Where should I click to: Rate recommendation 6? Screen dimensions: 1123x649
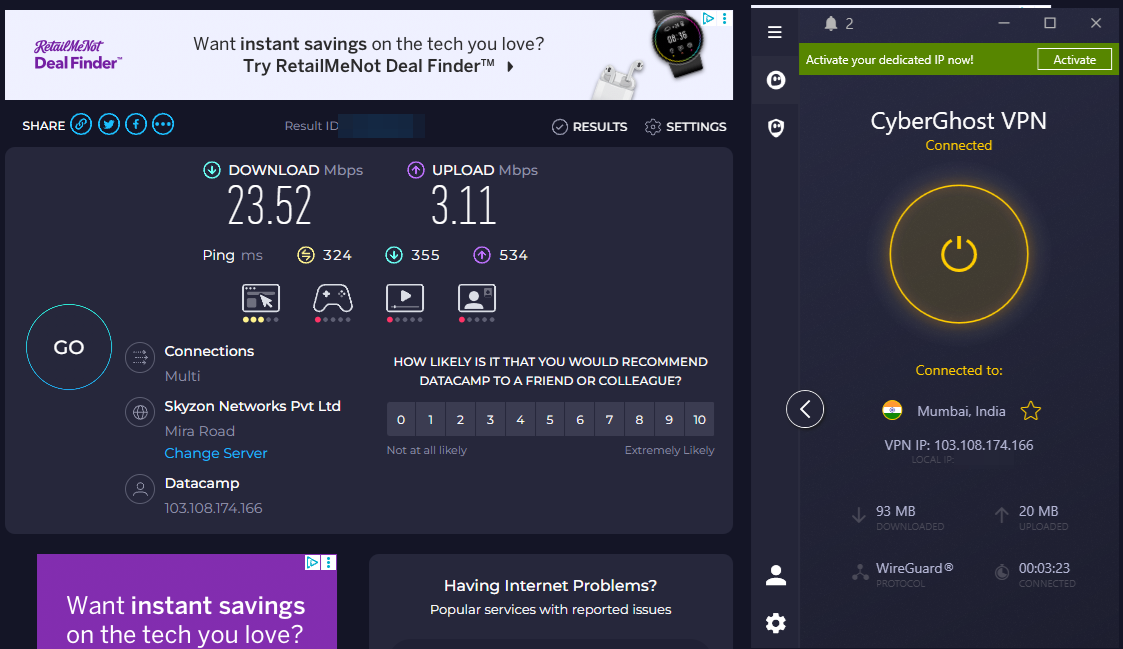[580, 420]
